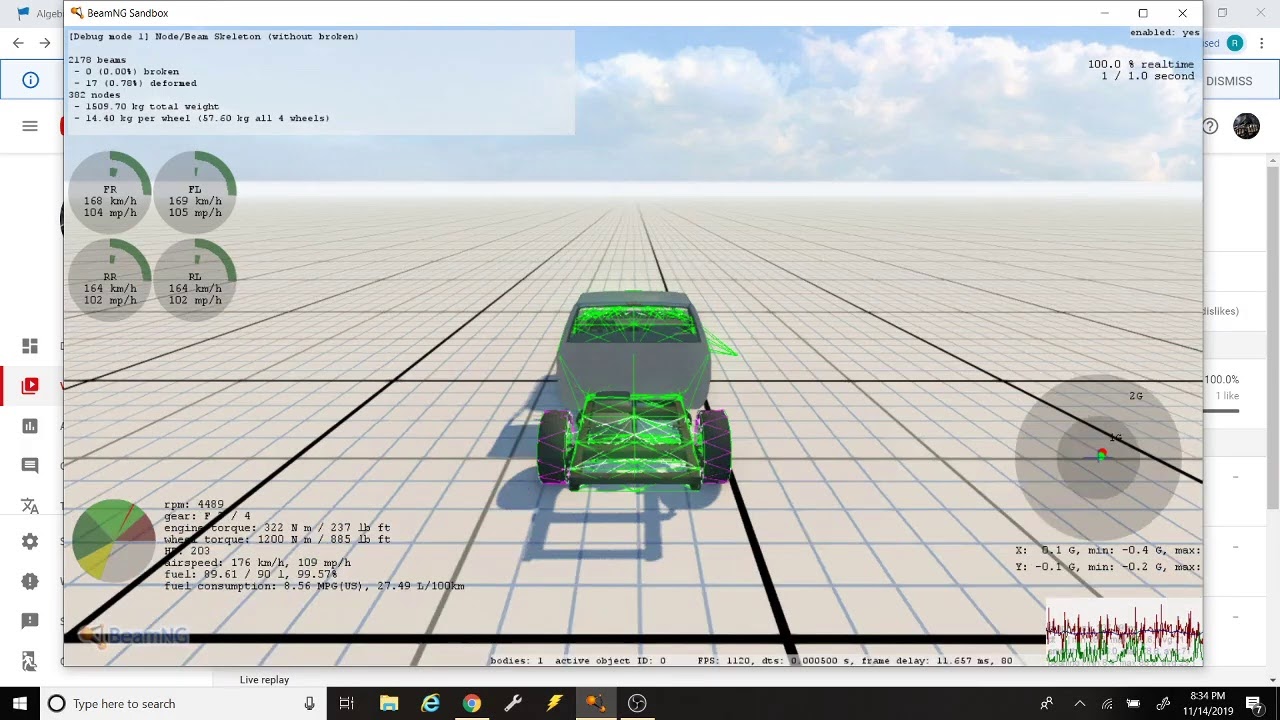This screenshot has height=720, width=1280.
Task: Open Task View on the taskbar
Action: pos(346,704)
